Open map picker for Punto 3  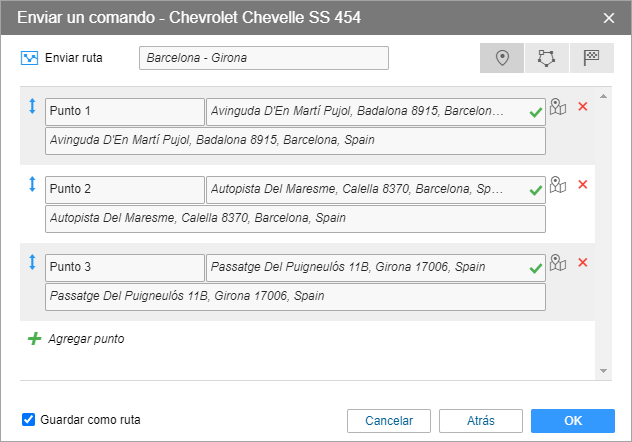[x=559, y=263]
